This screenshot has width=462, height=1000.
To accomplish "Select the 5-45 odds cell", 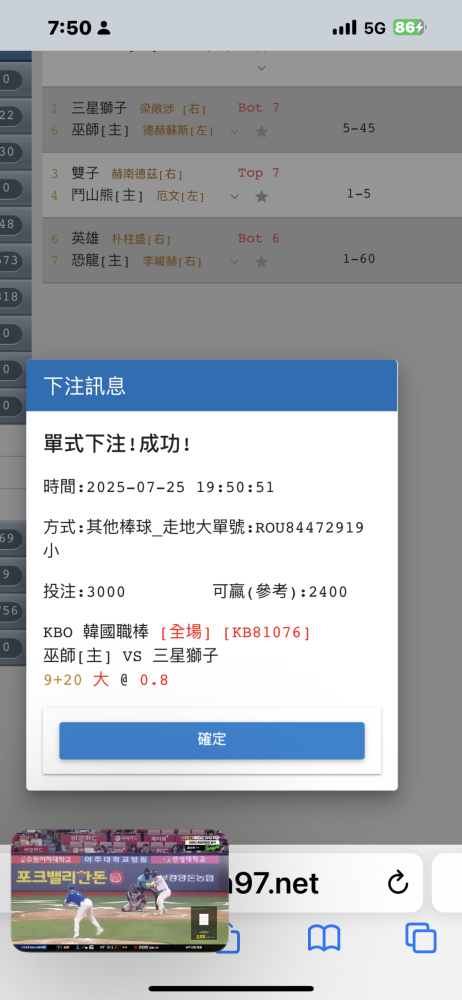I will [x=359, y=128].
